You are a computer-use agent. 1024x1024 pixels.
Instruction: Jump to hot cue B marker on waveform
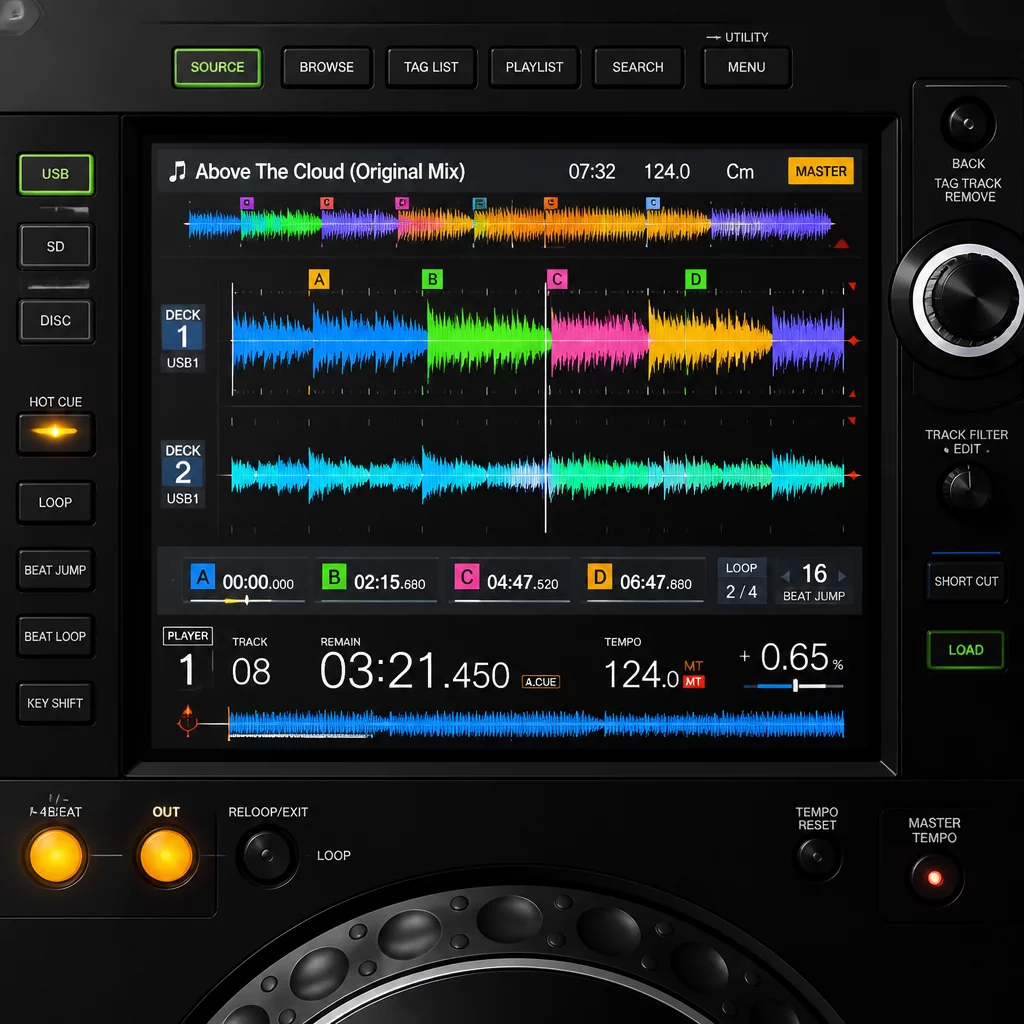coord(432,280)
